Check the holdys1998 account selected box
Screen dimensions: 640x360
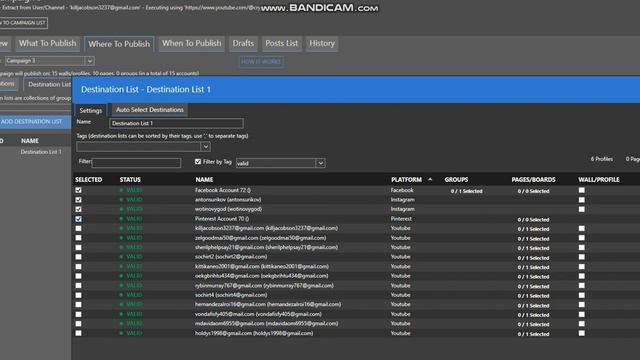[x=78, y=333]
